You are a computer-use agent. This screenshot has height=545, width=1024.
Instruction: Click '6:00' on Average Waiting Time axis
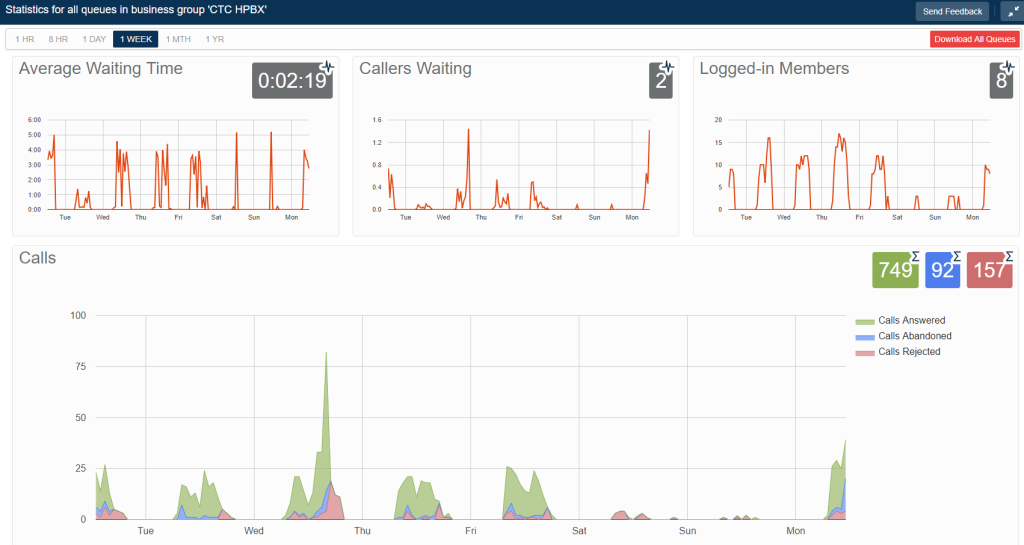pos(34,119)
